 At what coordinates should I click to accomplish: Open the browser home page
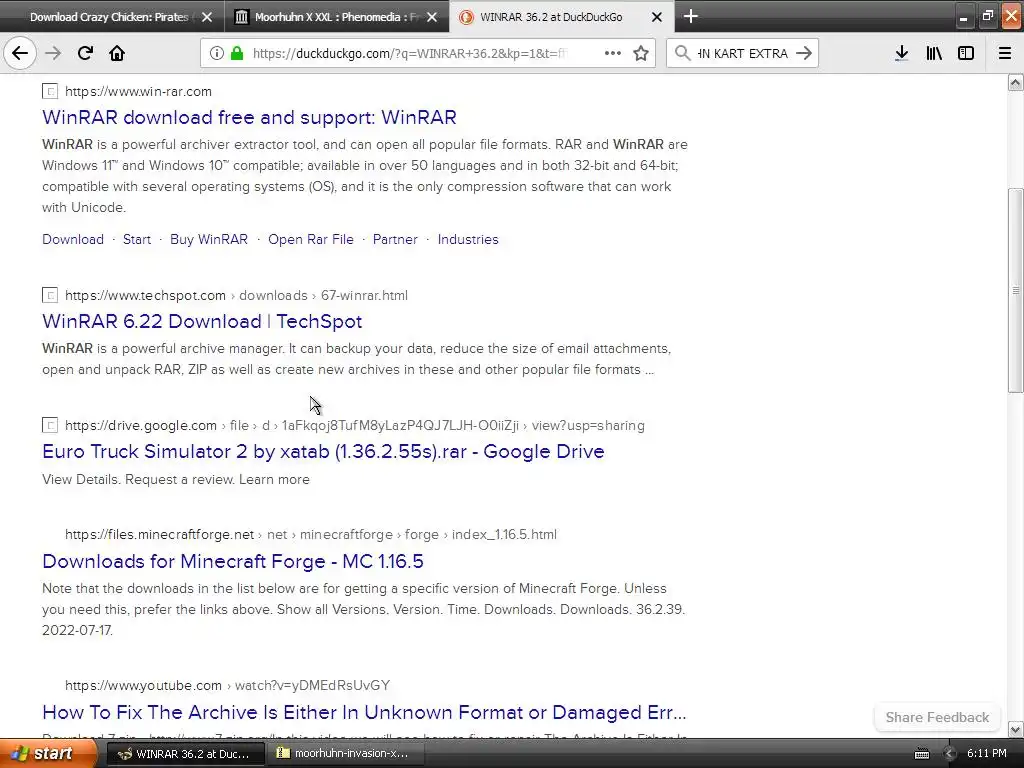(117, 53)
